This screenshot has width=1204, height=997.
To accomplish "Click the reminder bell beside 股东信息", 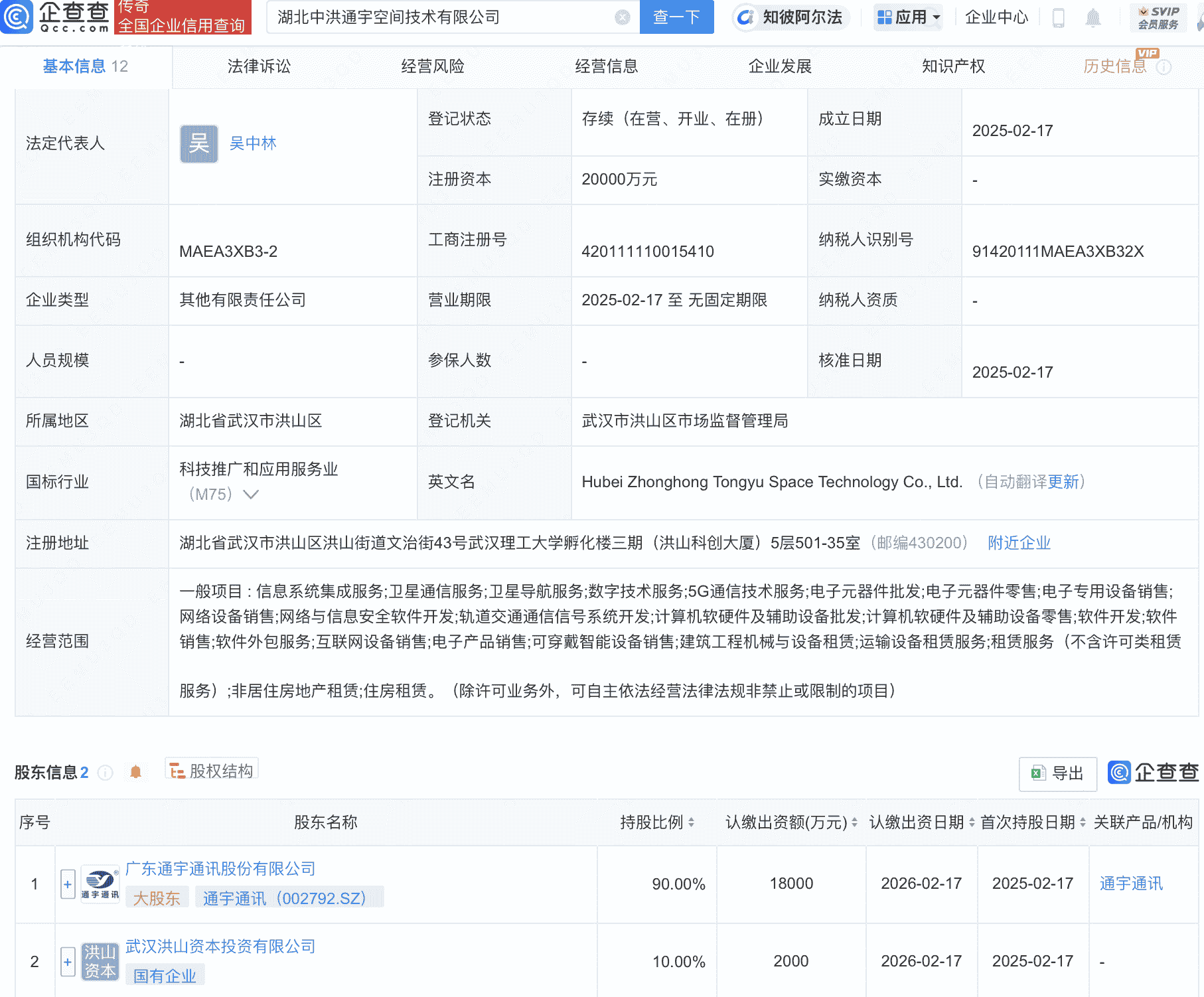I will pyautogui.click(x=136, y=771).
